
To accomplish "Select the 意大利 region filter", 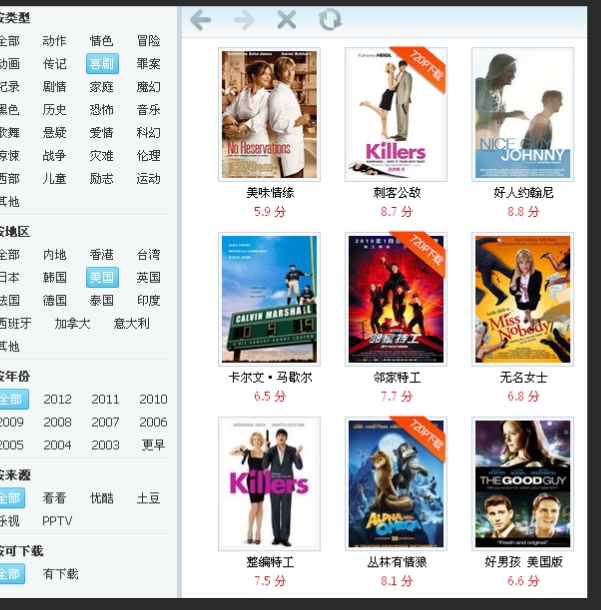I will 131,323.
